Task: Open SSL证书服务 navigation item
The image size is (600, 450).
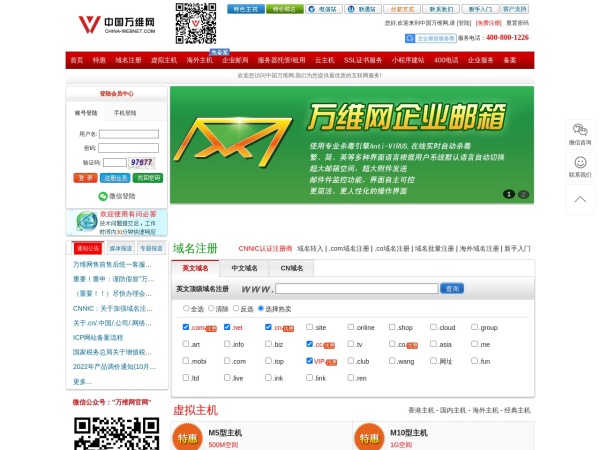Action: tap(363, 60)
